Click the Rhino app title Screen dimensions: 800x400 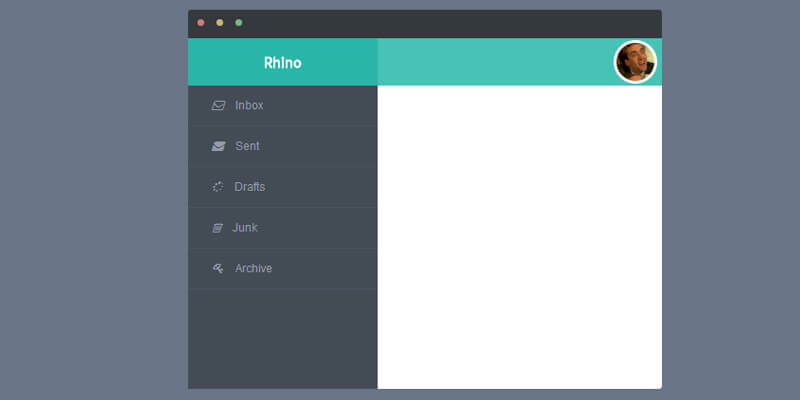(x=283, y=63)
